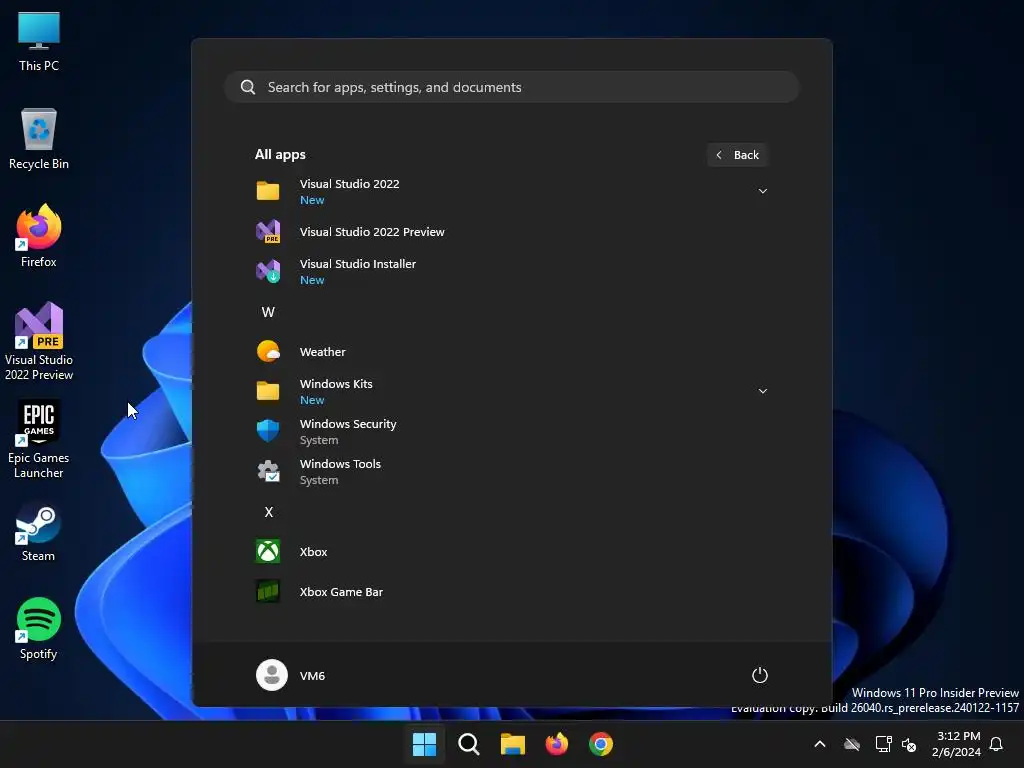Image resolution: width=1024 pixels, height=768 pixels.
Task: Click the "Windows Kits" folder name
Action: 336,384
